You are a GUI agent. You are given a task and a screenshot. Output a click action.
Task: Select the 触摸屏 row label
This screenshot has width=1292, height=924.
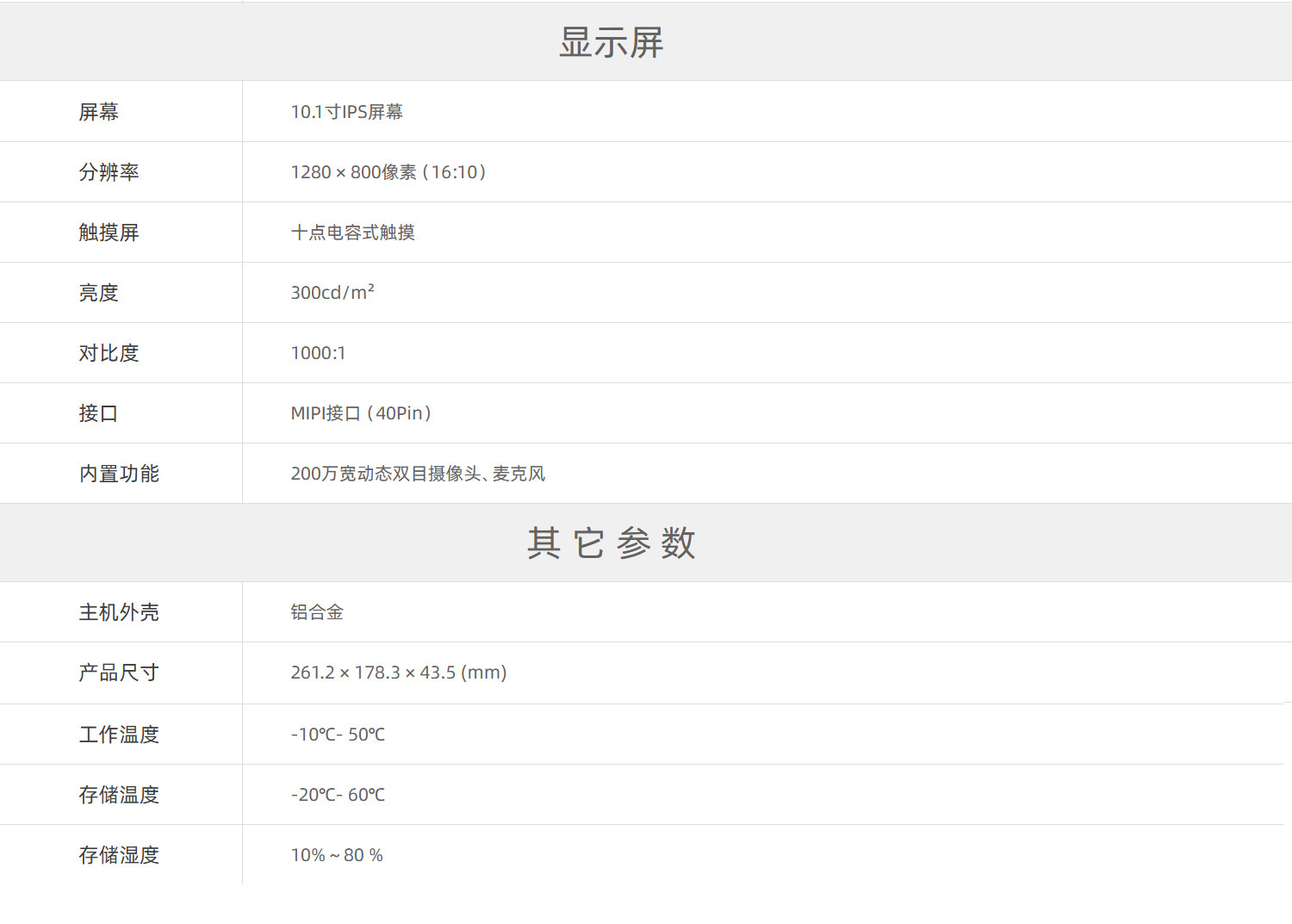109,233
